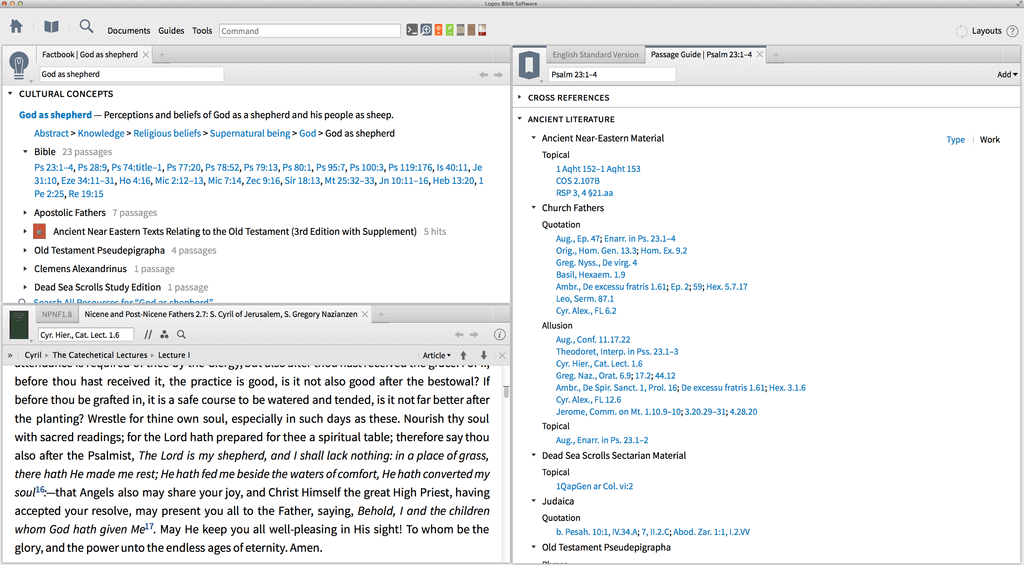Close the locator bar with the X
This screenshot has width=1024, height=565.
pyautogui.click(x=502, y=355)
